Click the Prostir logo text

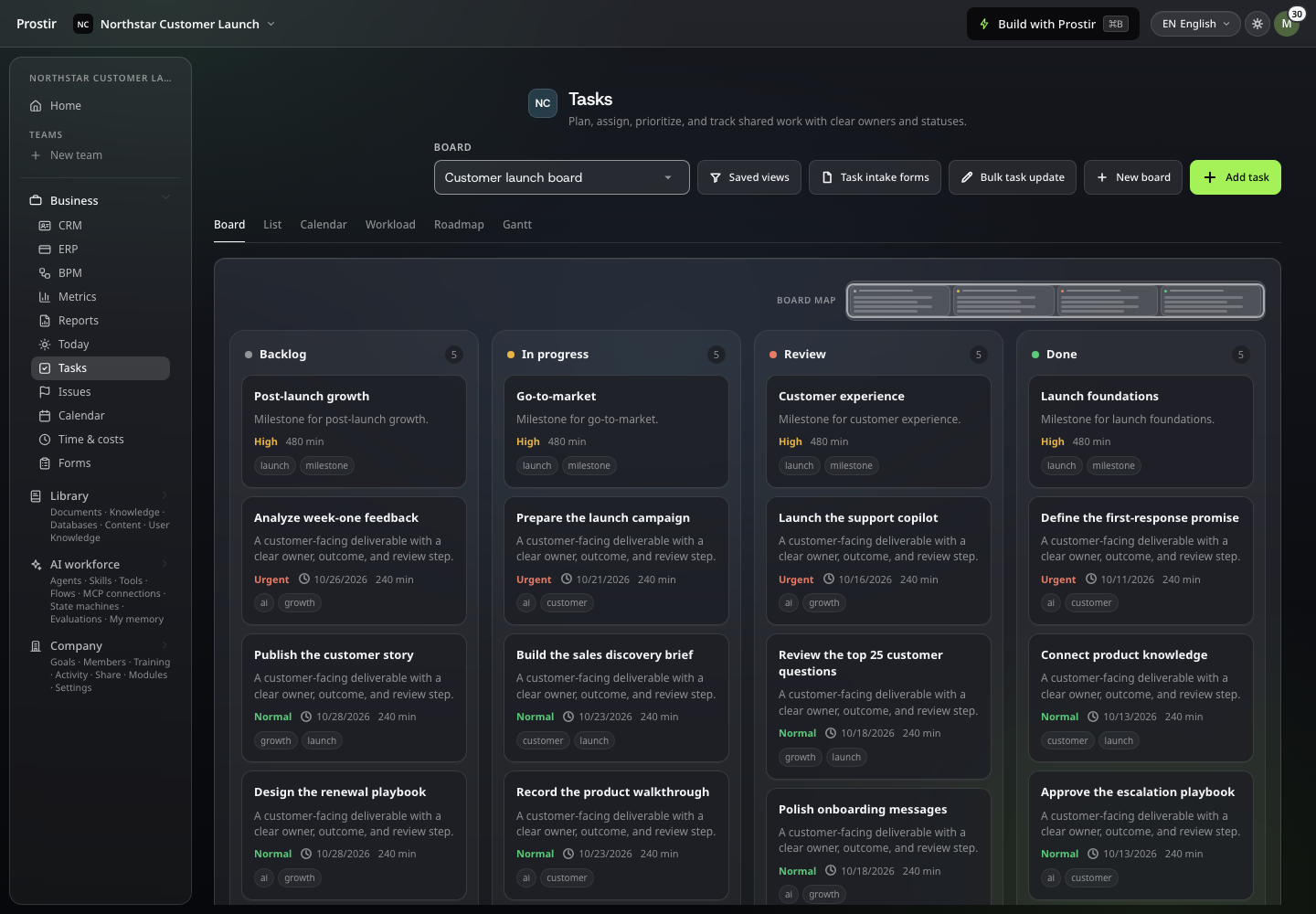pyautogui.click(x=37, y=24)
